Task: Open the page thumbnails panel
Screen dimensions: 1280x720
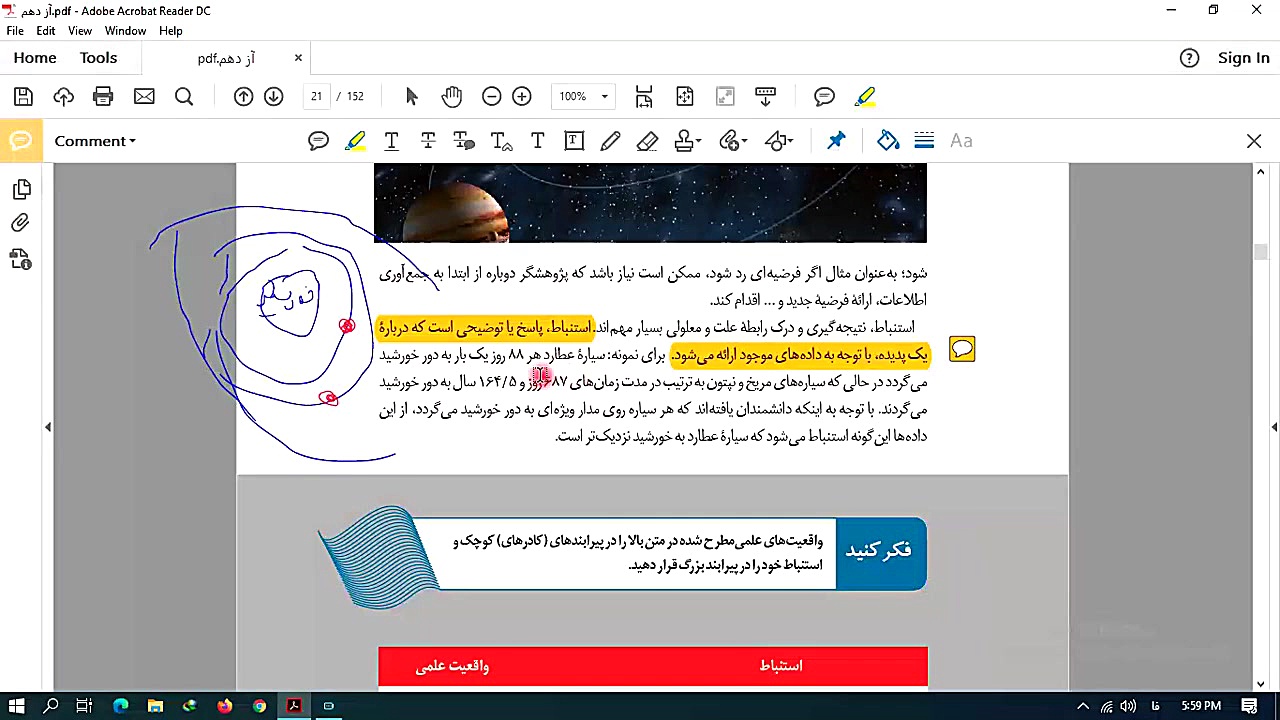Action: click(x=22, y=189)
